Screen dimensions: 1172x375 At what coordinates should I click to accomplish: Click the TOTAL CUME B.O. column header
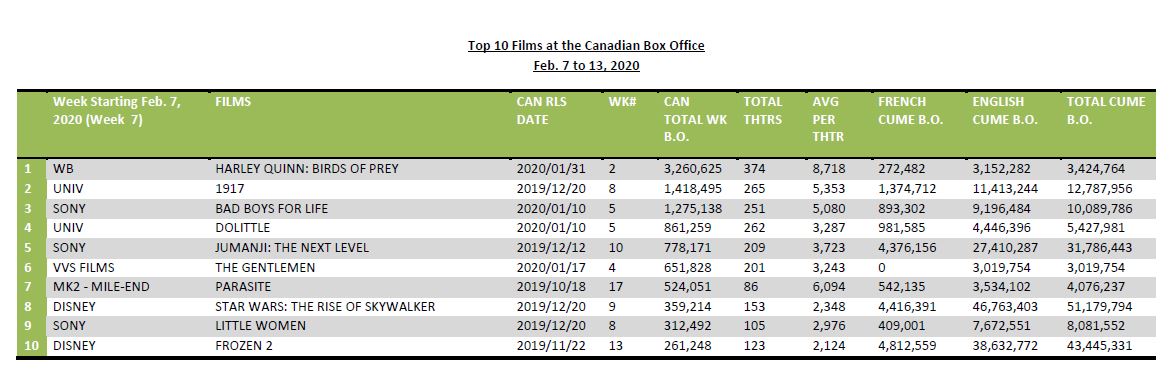pos(1105,111)
